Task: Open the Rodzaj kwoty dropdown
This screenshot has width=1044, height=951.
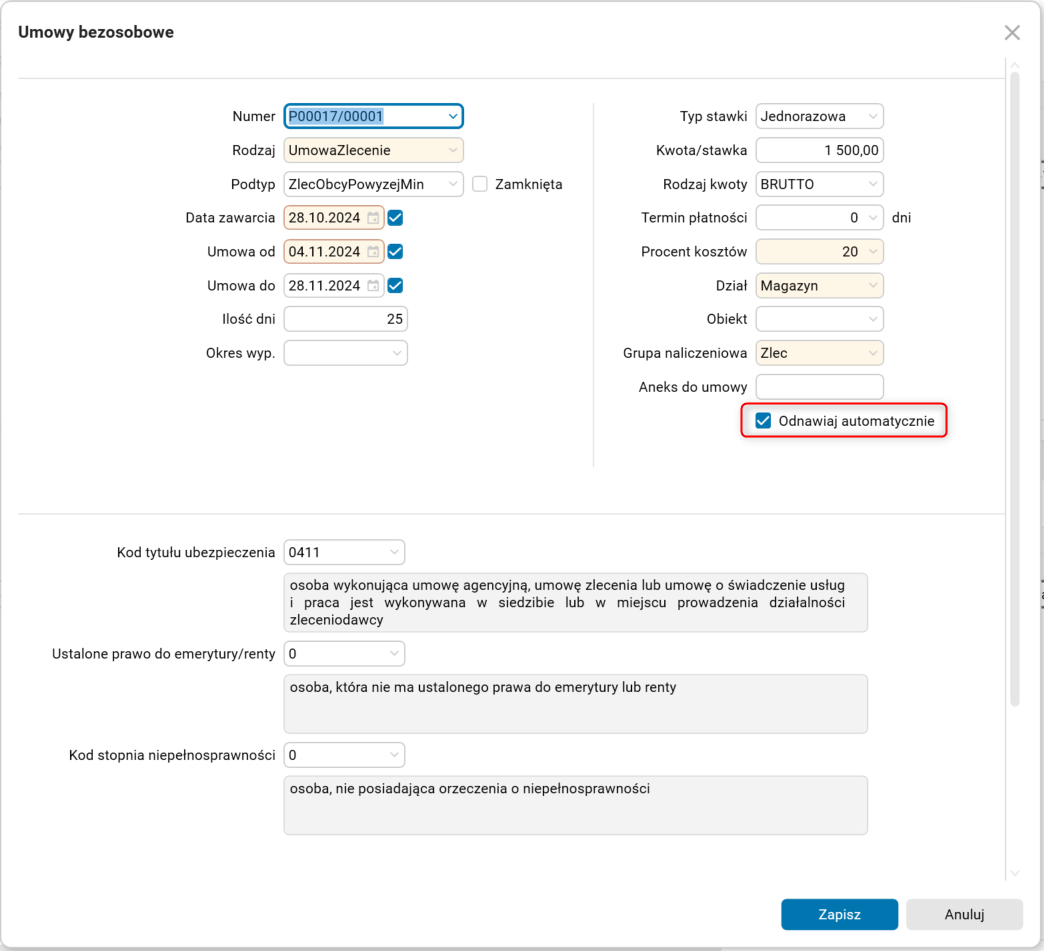Action: click(x=874, y=184)
